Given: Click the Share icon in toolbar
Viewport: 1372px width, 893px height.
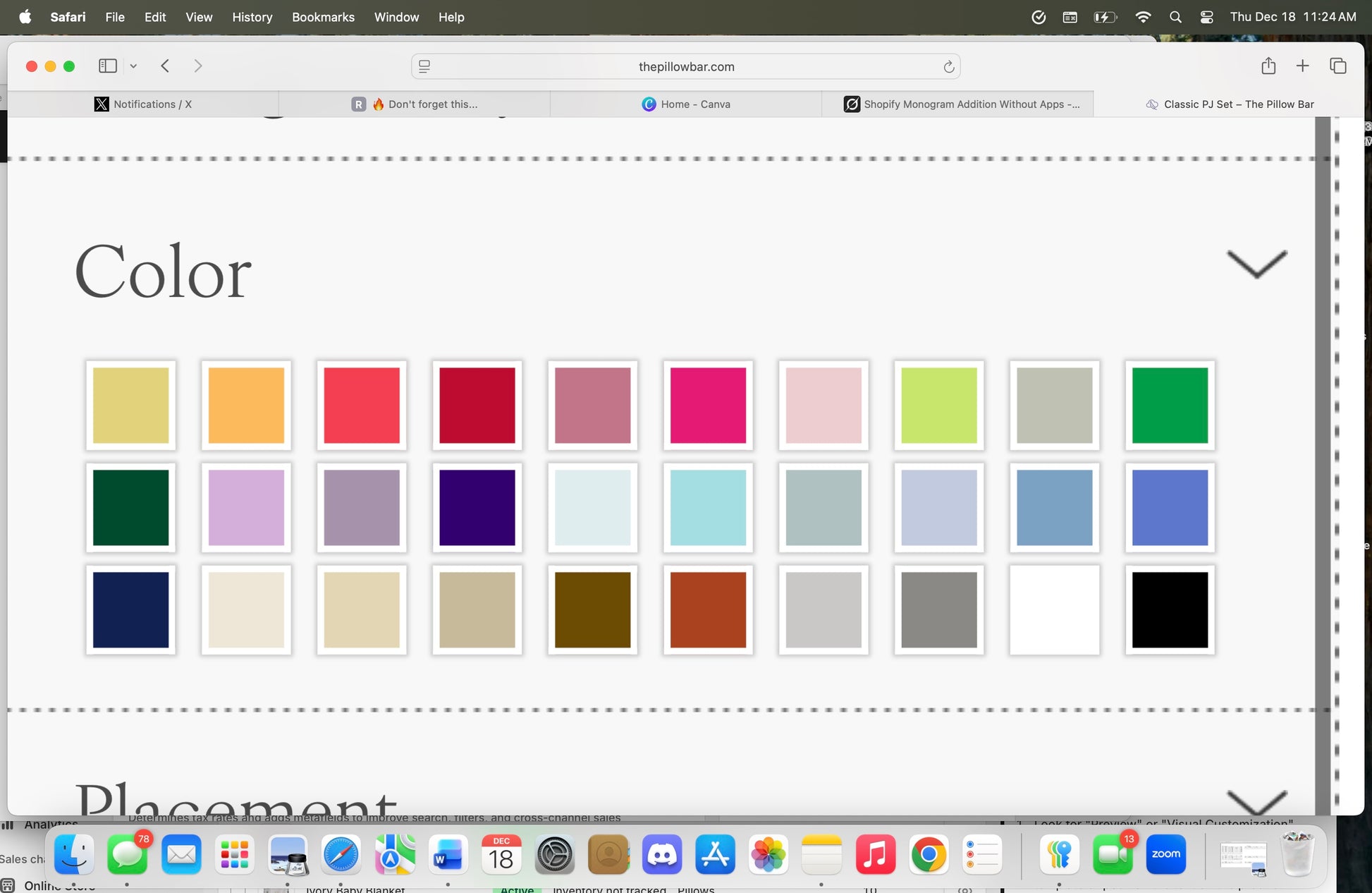Looking at the screenshot, I should pos(1268,66).
